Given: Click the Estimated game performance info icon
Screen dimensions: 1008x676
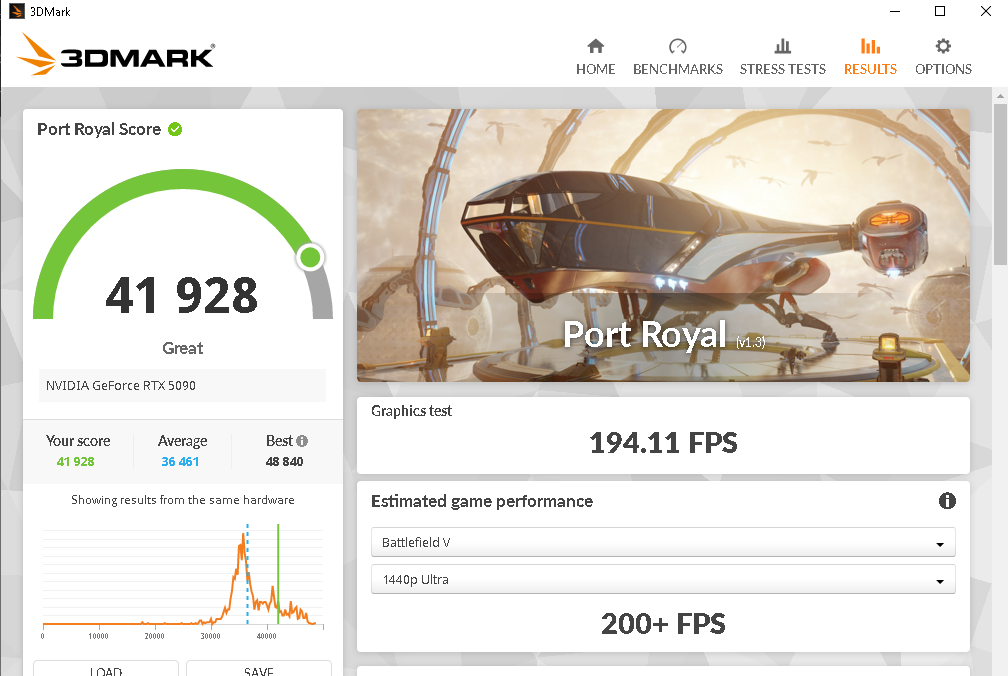Looking at the screenshot, I should (x=947, y=501).
